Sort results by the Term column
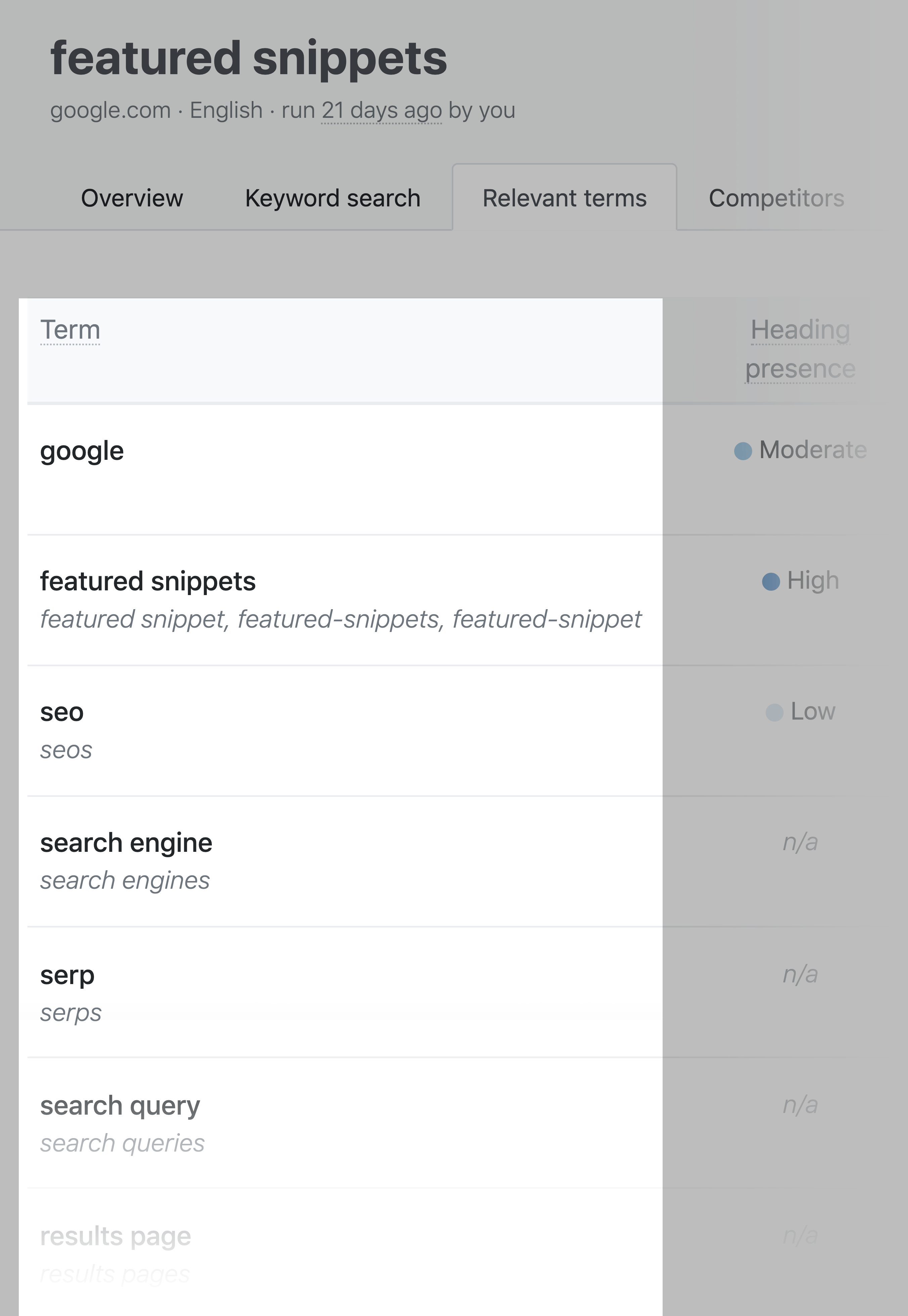908x1316 pixels. click(x=70, y=329)
